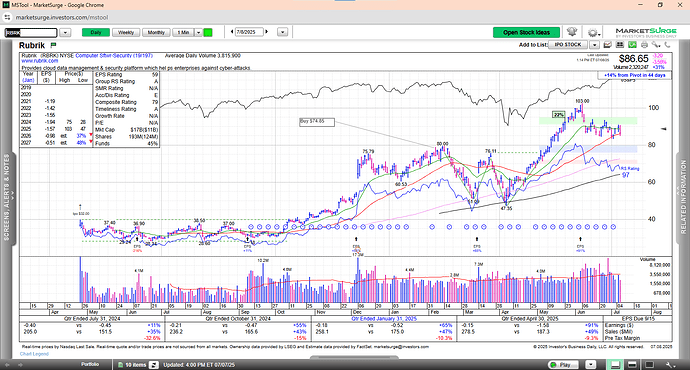Click the Mkt Cap value row

(126, 130)
